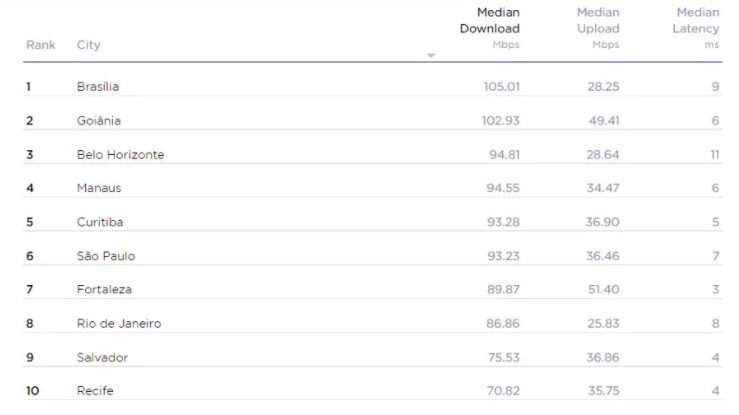
Task: Click Goiânia's 49.41 upload value
Action: point(603,121)
